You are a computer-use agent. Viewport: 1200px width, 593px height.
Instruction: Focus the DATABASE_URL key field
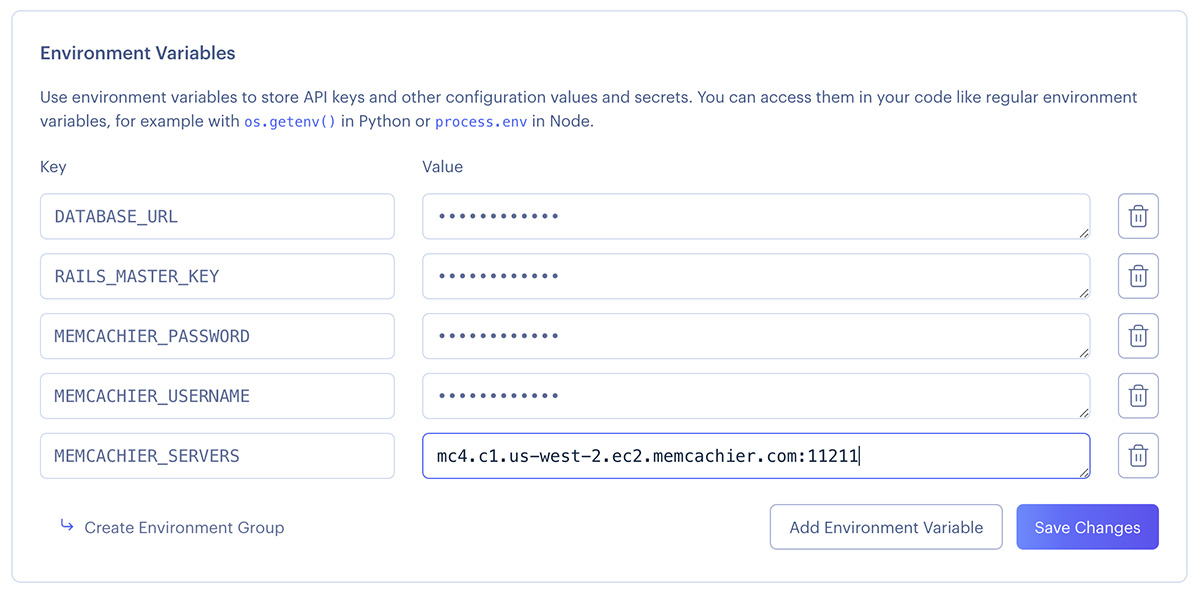click(217, 216)
